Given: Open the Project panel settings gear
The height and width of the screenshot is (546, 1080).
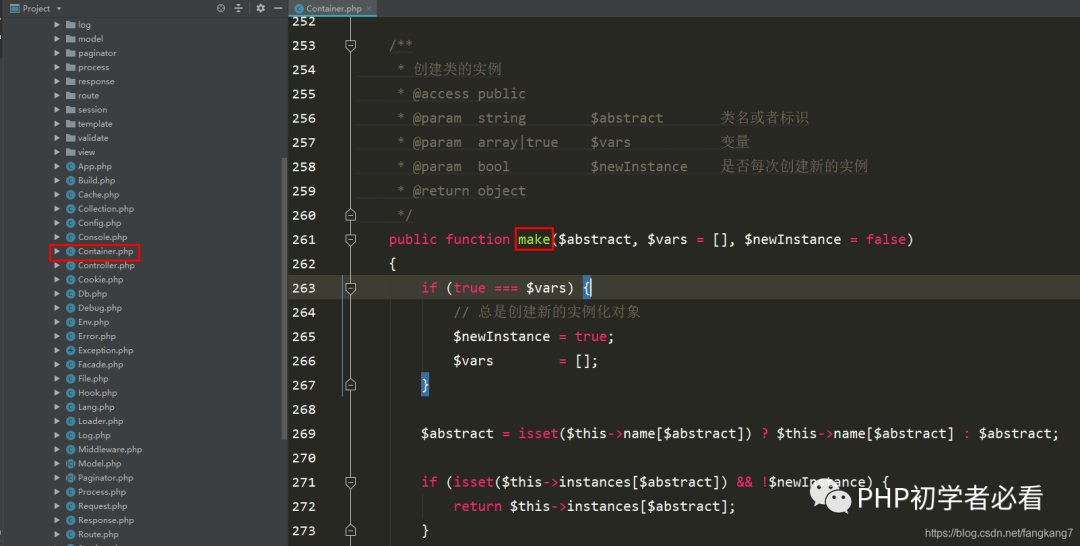Looking at the screenshot, I should click(x=260, y=8).
